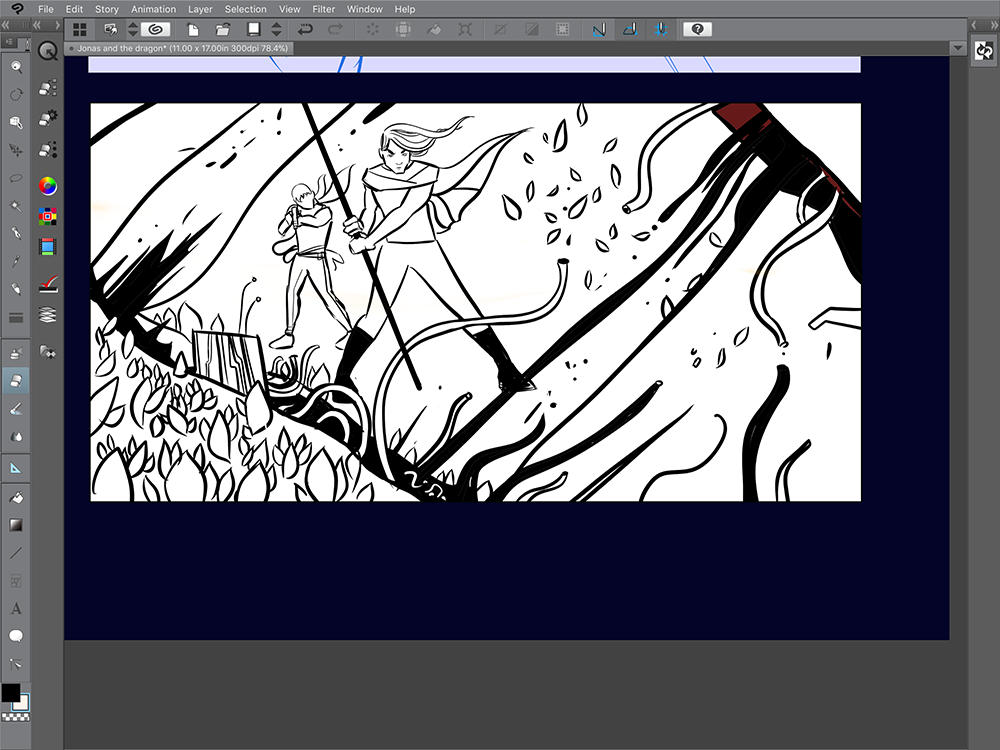Open the Animation menu
The image size is (1000, 750).
coord(153,9)
